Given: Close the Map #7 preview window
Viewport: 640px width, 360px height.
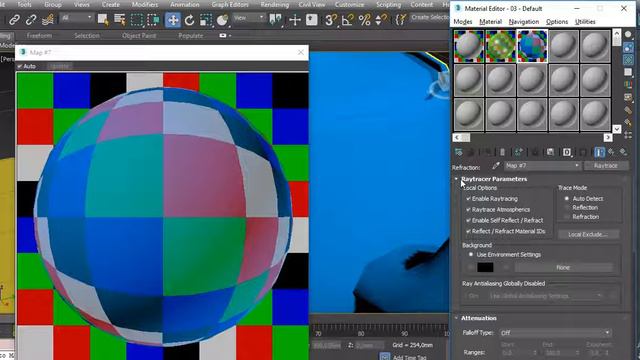Looking at the screenshot, I should (301, 52).
